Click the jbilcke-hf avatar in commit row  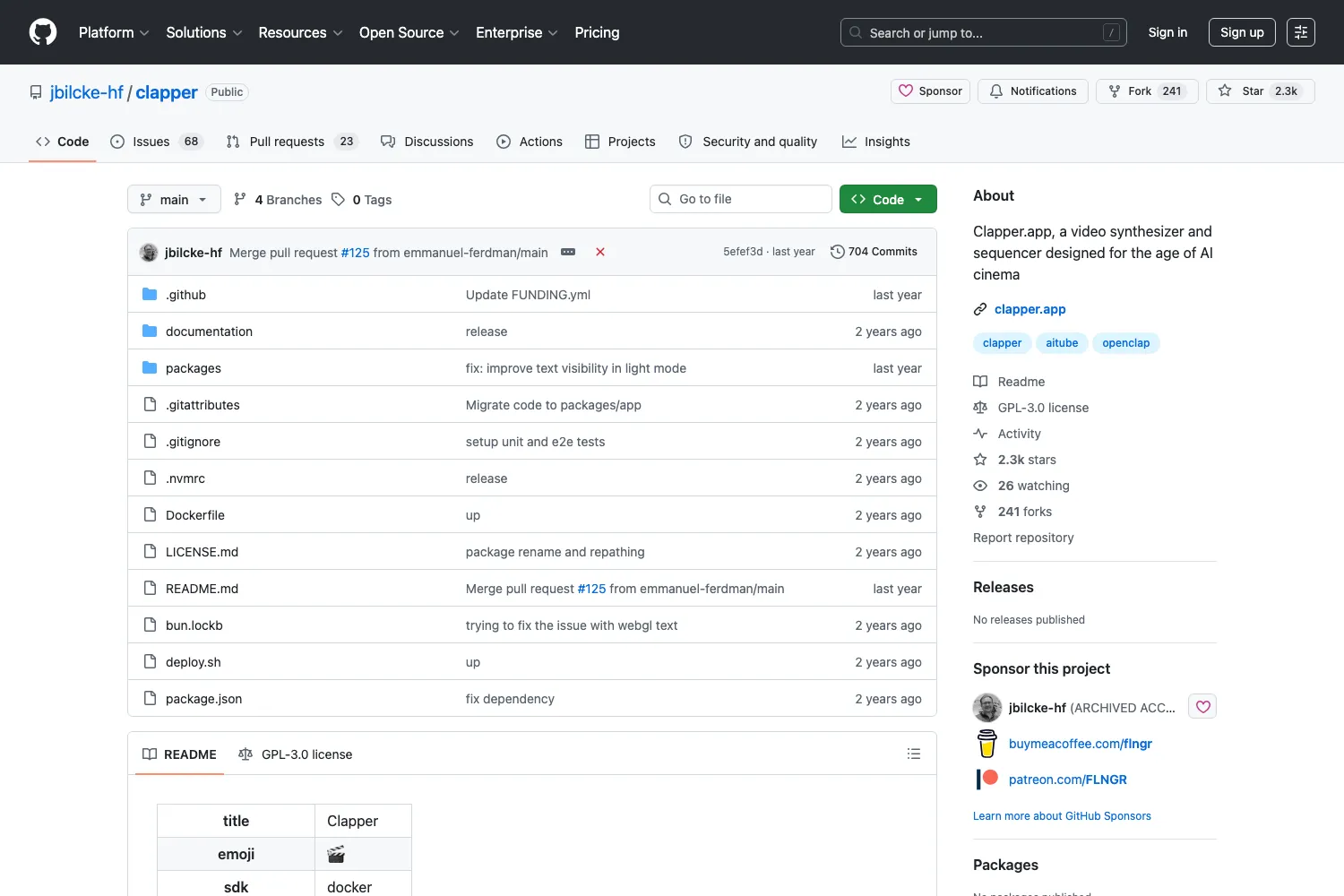(149, 253)
